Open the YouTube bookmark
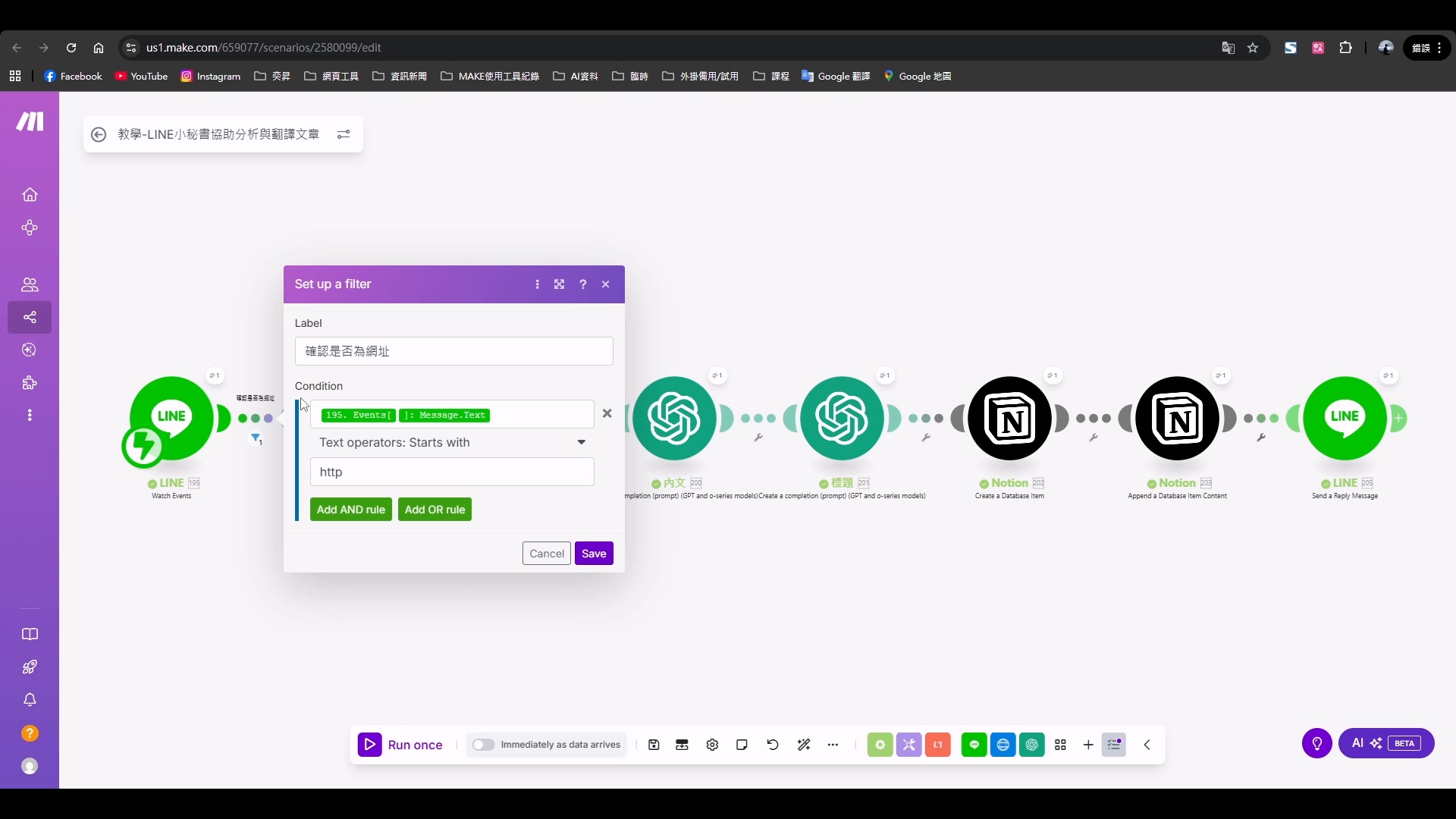Screen dimensions: 1456x819 pyautogui.click(x=141, y=77)
